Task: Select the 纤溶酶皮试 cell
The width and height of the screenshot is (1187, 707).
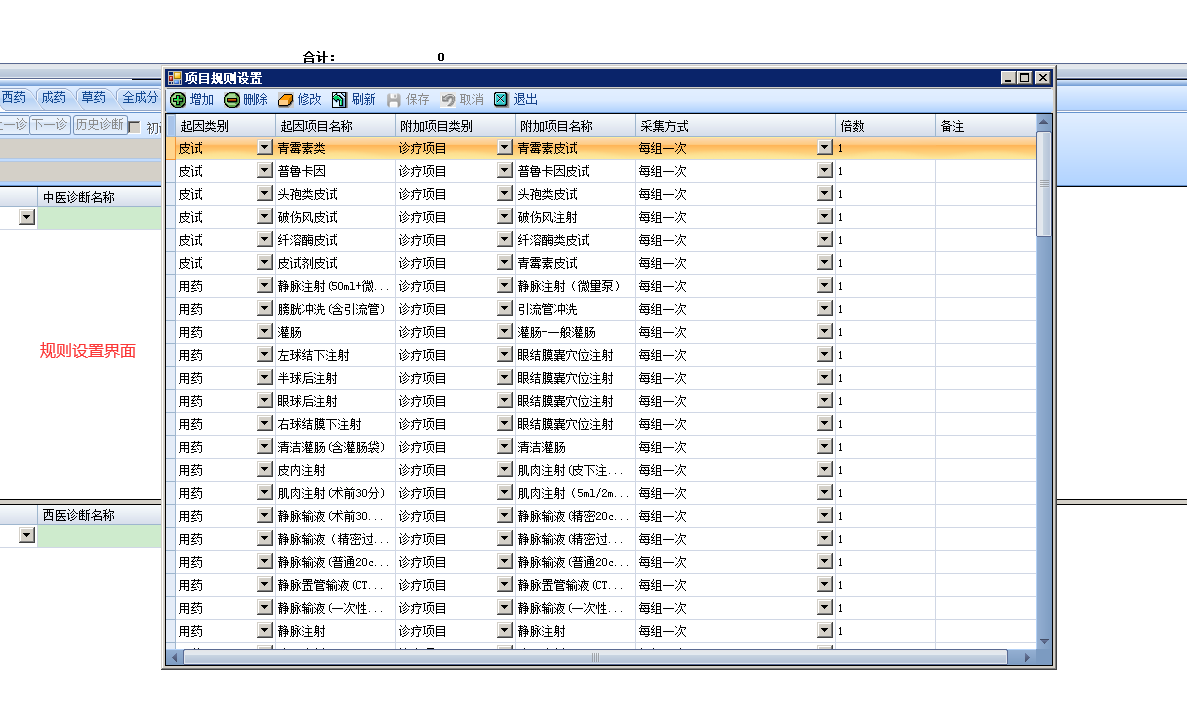Action: 335,240
